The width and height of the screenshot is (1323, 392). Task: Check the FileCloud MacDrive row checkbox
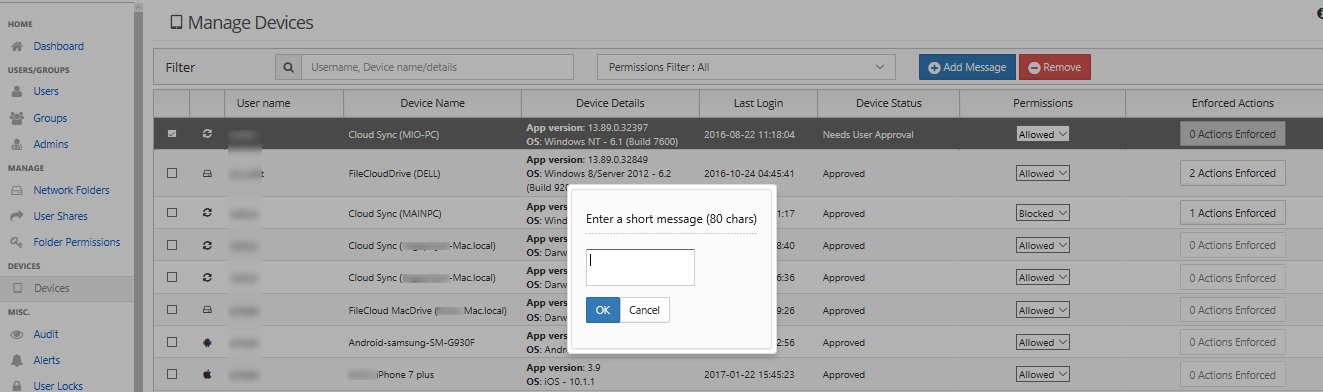pyautogui.click(x=172, y=310)
